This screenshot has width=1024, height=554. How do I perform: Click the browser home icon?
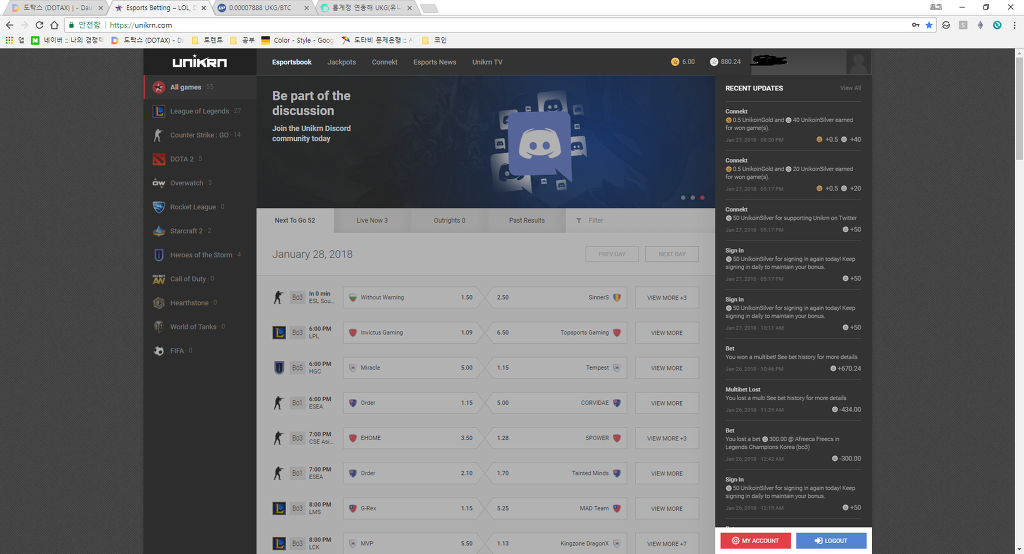click(55, 25)
